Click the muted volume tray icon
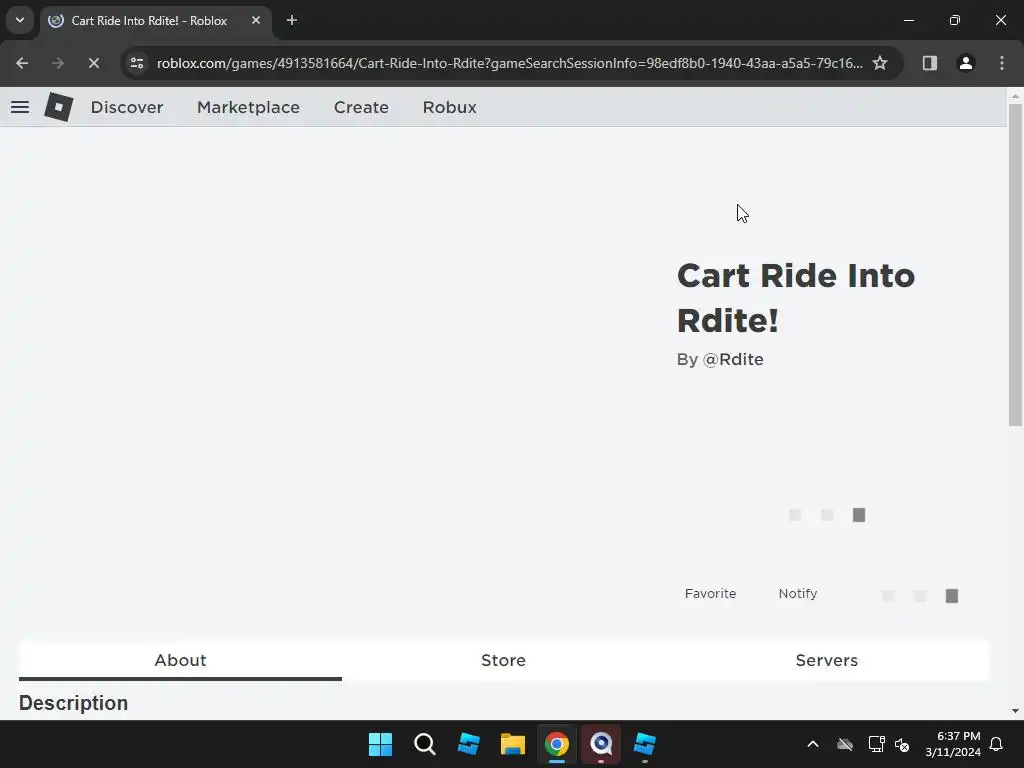The height and width of the screenshot is (768, 1024). coord(902,744)
